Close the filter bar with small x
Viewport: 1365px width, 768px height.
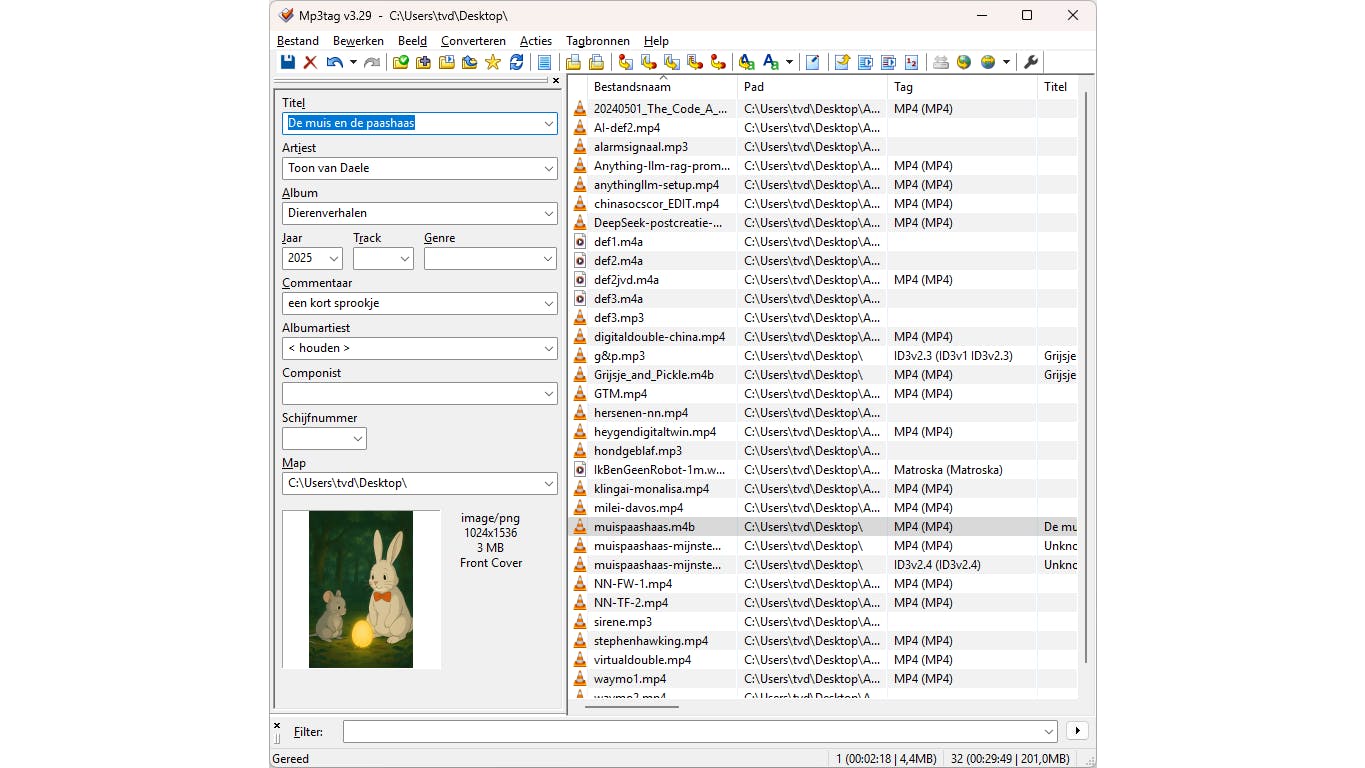[x=277, y=725]
